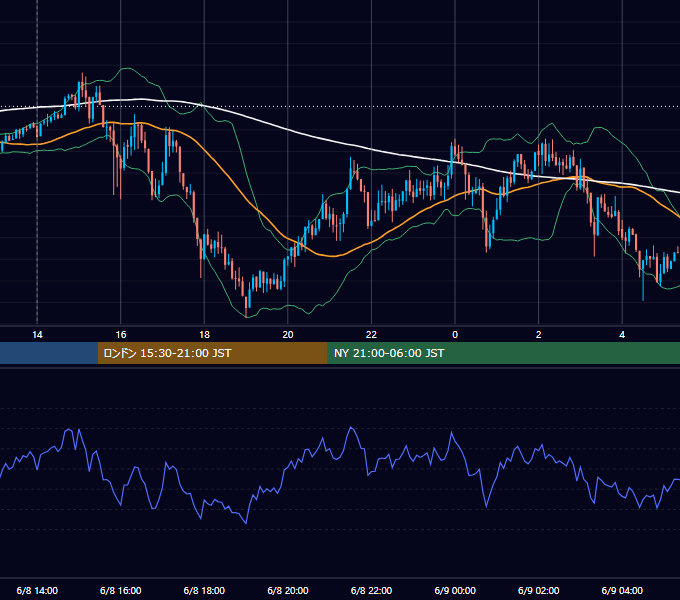
Task: Click the '0' time axis label
Action: coord(455,335)
